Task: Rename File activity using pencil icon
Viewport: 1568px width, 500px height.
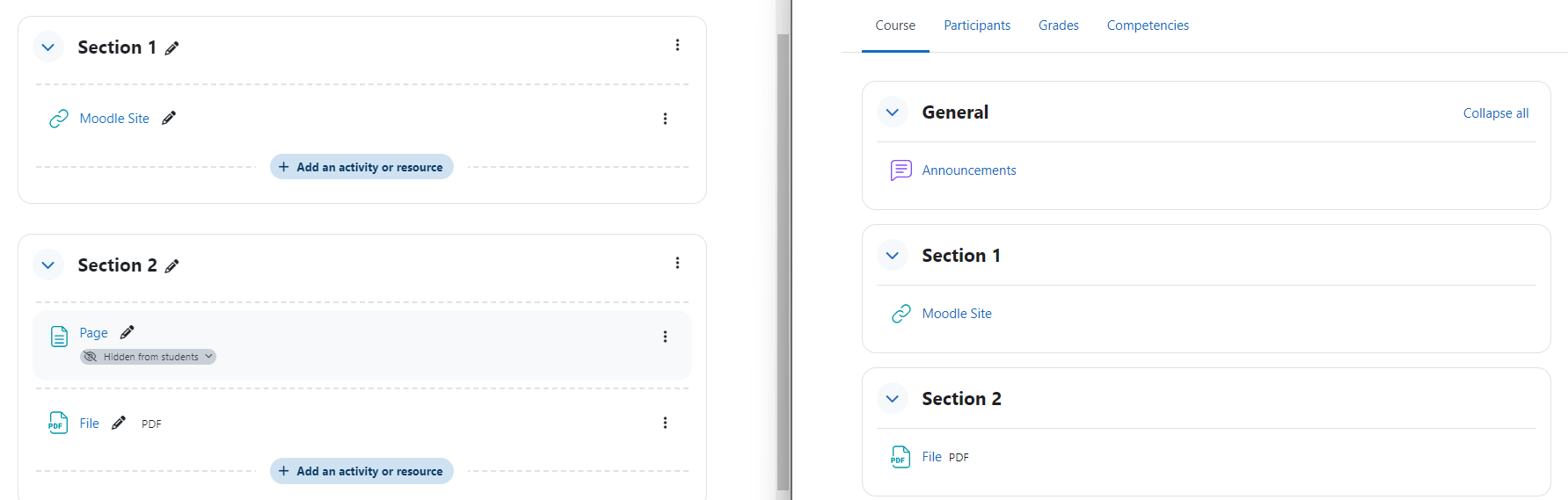Action: (119, 423)
